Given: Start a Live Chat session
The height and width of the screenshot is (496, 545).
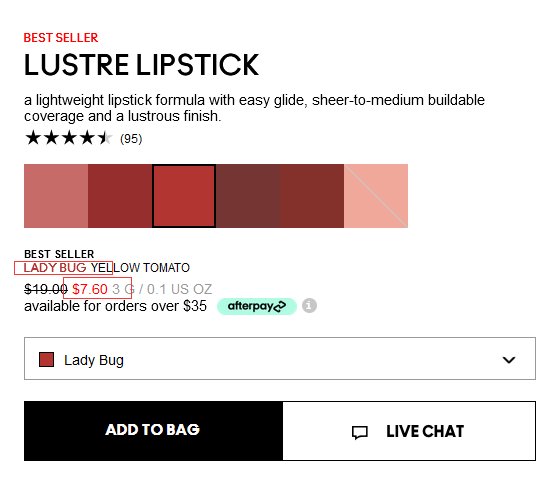Looking at the screenshot, I should pyautogui.click(x=409, y=431).
